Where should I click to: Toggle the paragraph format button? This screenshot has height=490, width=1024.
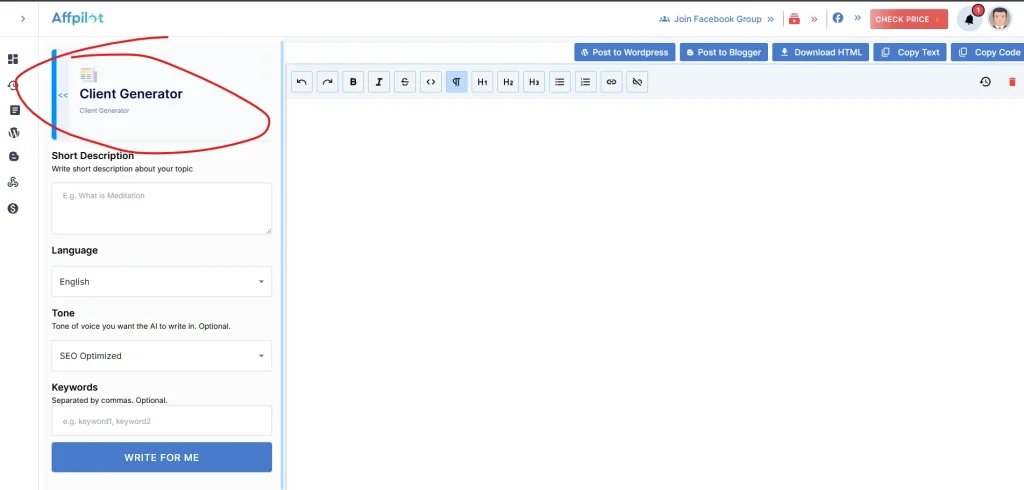click(x=456, y=82)
